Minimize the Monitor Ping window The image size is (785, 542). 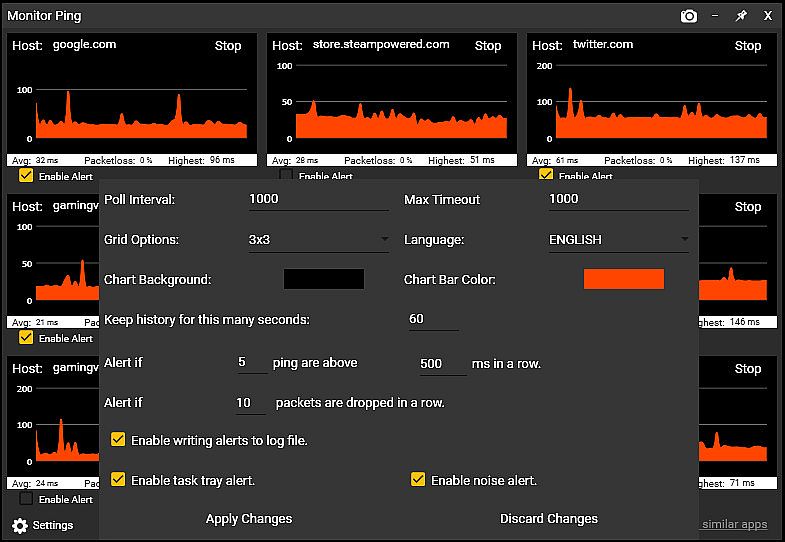pyautogui.click(x=715, y=16)
